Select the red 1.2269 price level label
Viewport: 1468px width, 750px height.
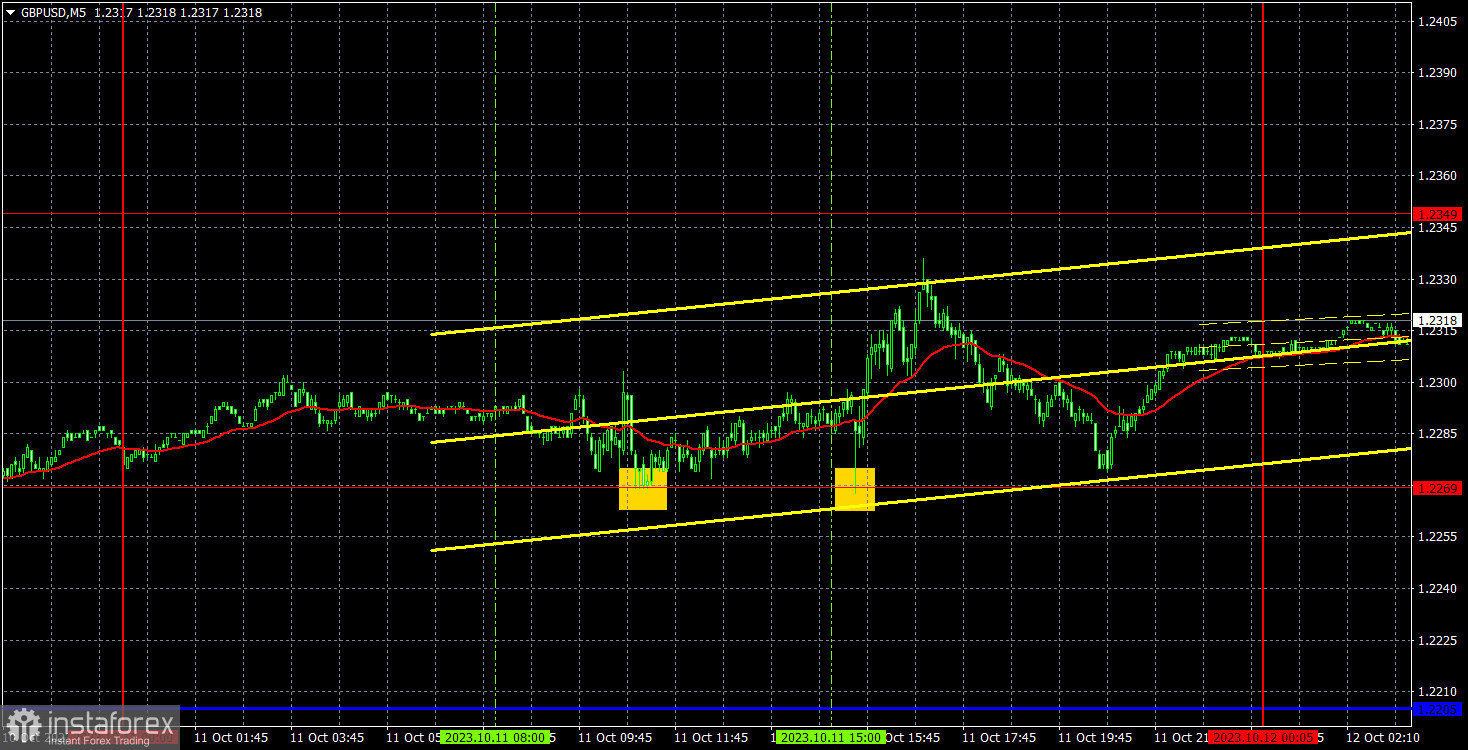tap(1438, 488)
